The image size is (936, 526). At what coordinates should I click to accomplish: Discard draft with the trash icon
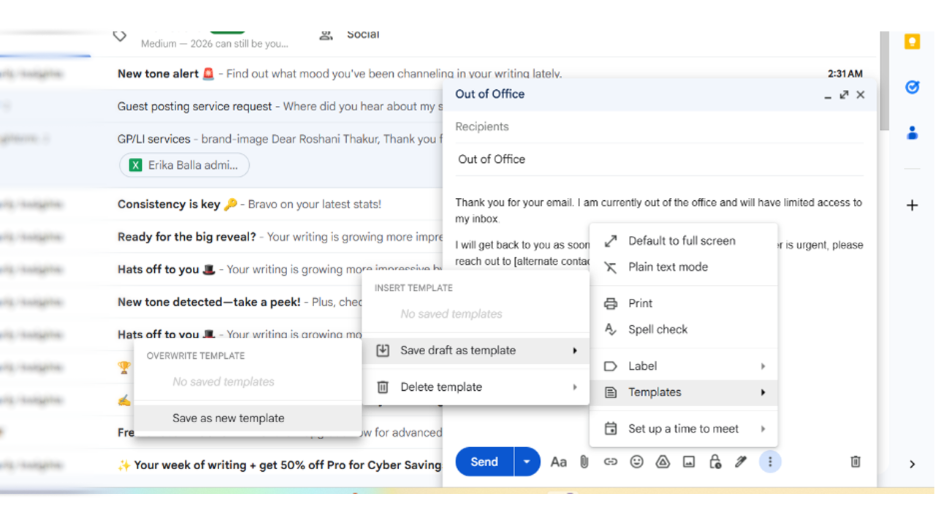[855, 462]
